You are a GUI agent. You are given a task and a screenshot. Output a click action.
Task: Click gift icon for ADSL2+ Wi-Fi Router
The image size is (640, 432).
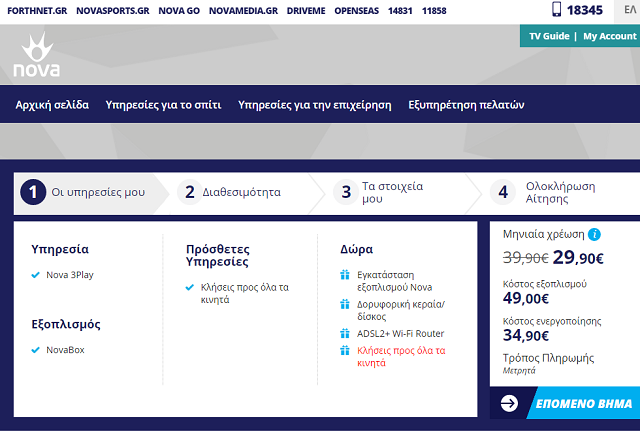pos(345,334)
